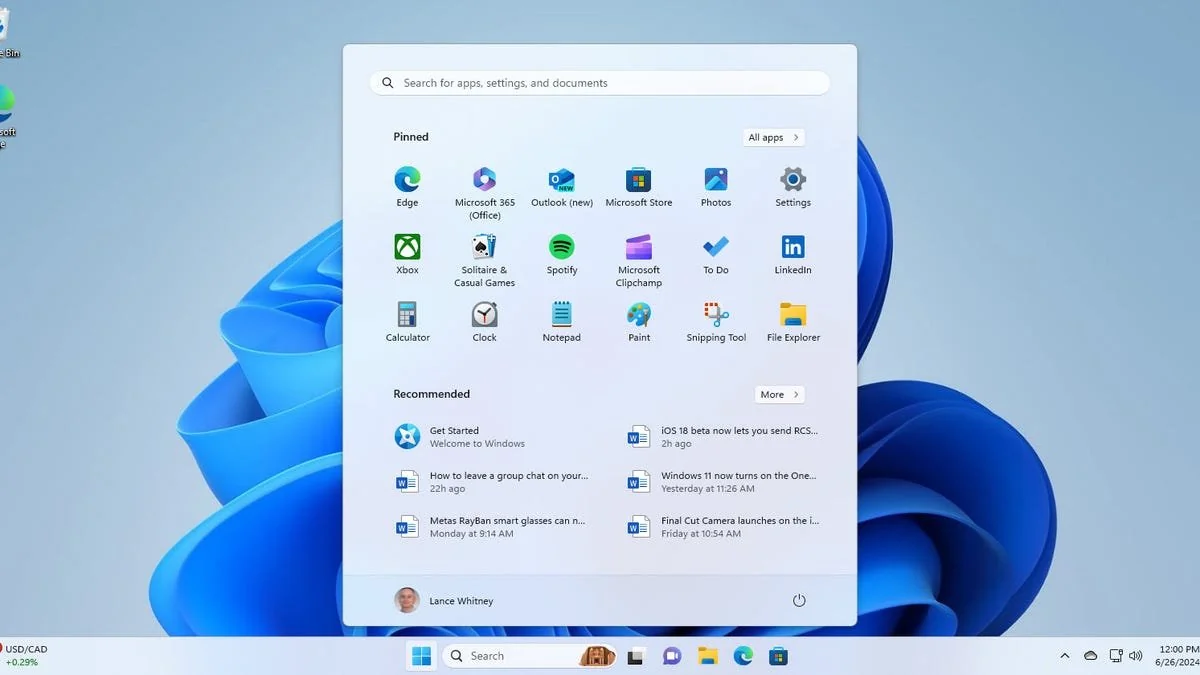Open the USD/CAD widget on taskbar
The image size is (1200, 675).
25,656
